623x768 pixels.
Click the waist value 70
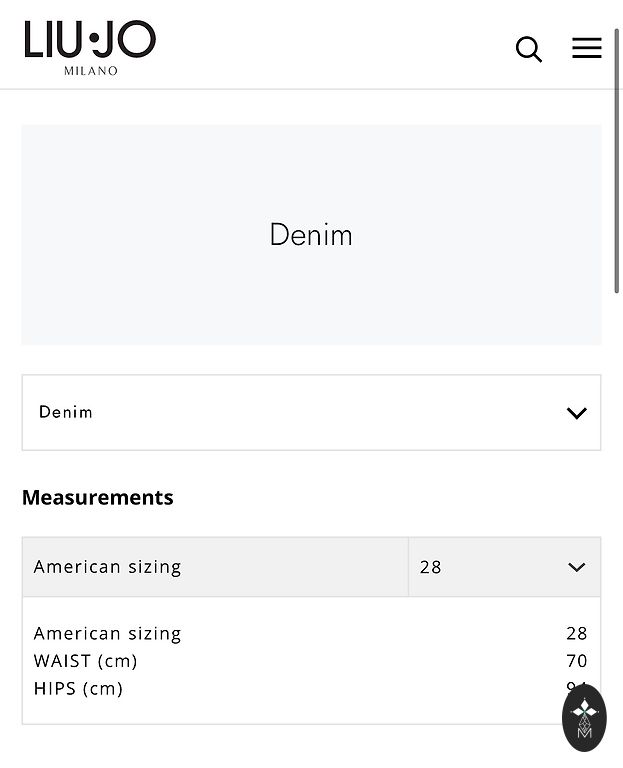click(x=577, y=661)
